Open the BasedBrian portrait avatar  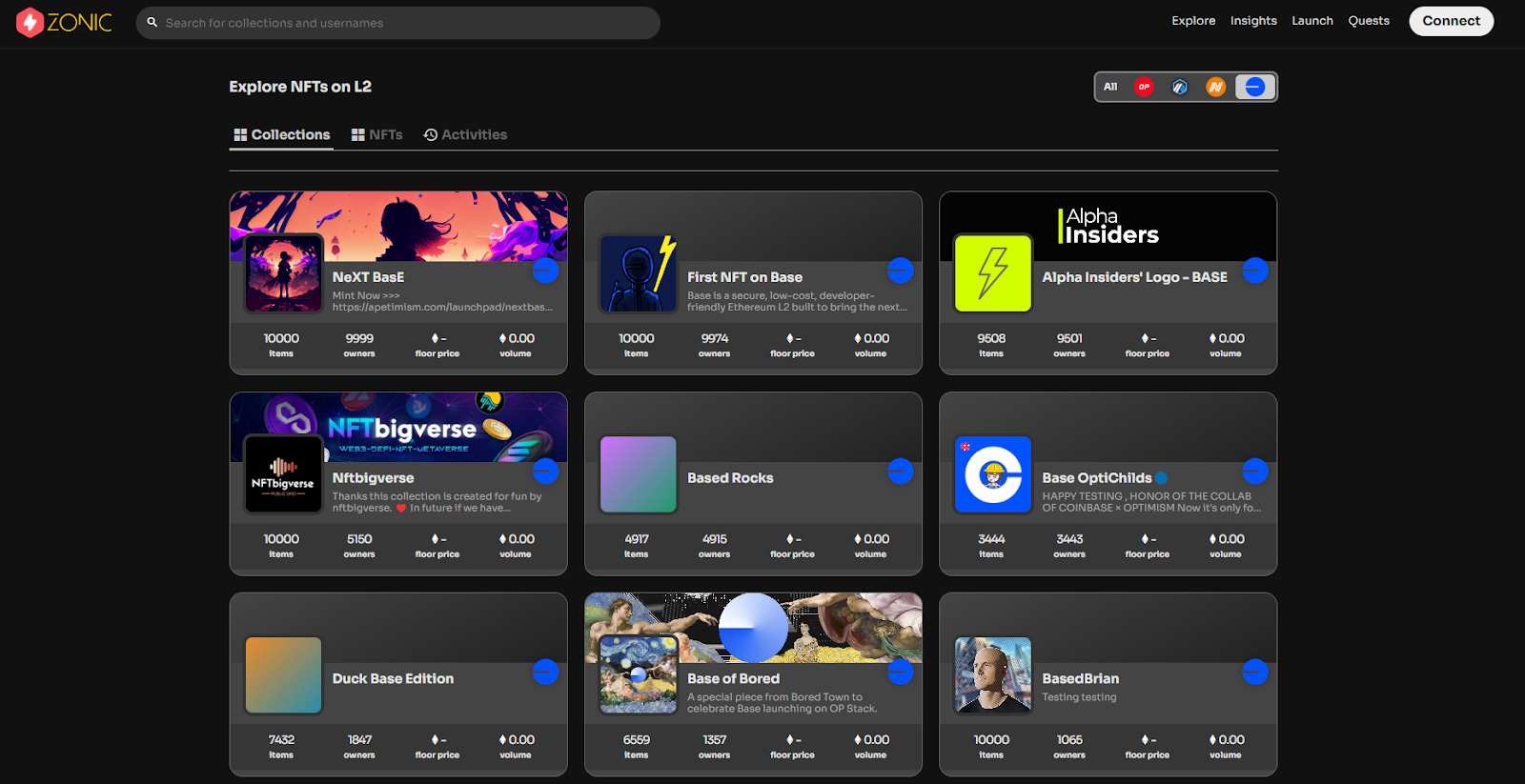pyautogui.click(x=993, y=675)
